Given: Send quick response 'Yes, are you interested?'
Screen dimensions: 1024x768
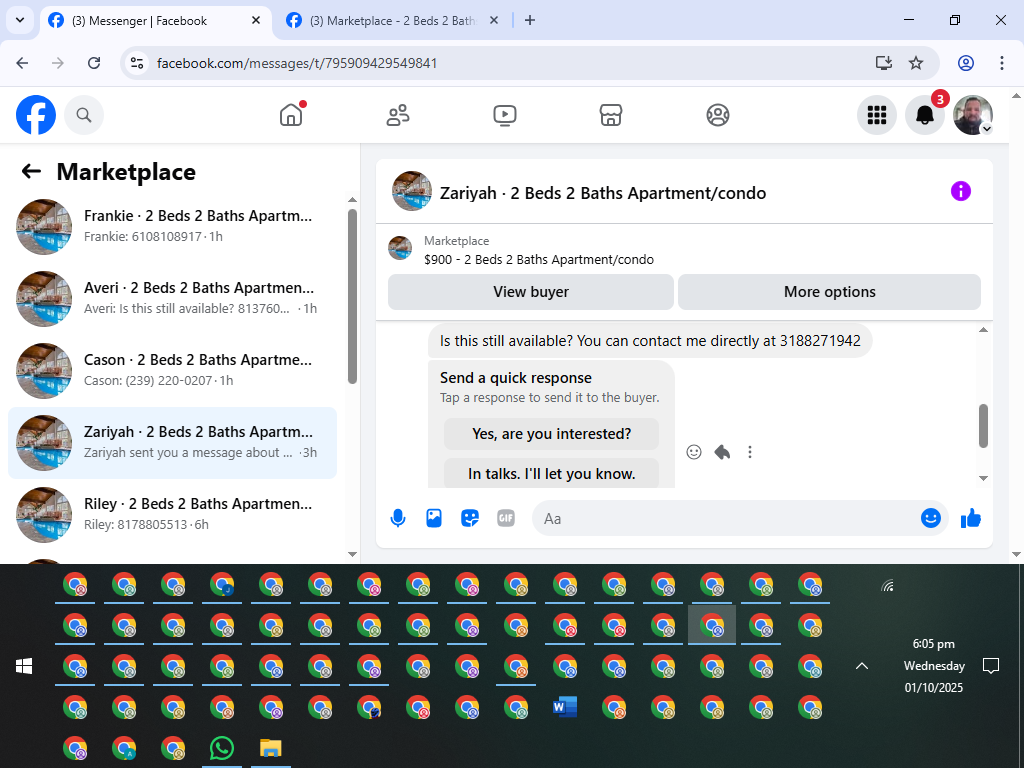Looking at the screenshot, I should (551, 434).
